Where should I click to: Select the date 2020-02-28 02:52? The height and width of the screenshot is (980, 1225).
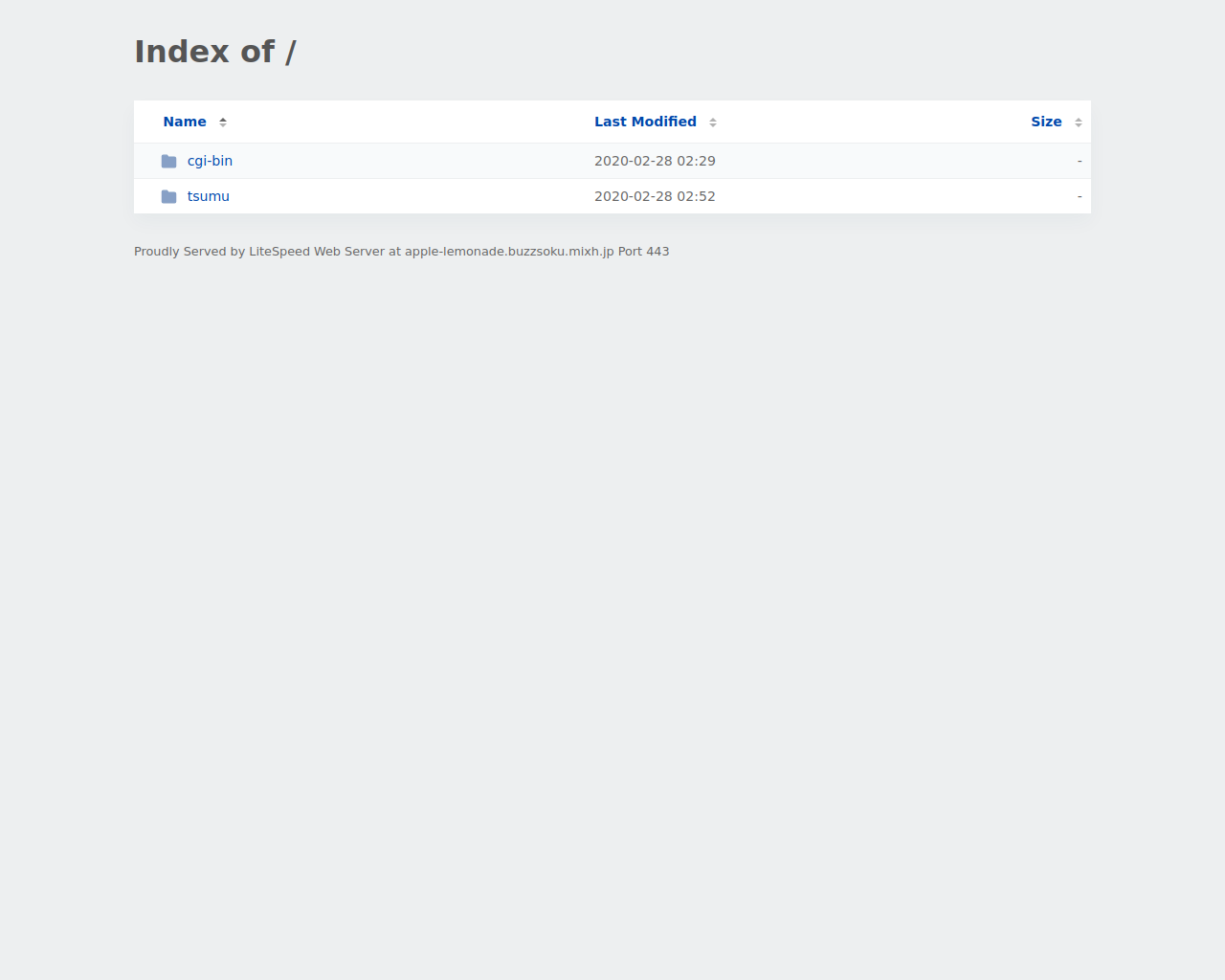click(655, 196)
